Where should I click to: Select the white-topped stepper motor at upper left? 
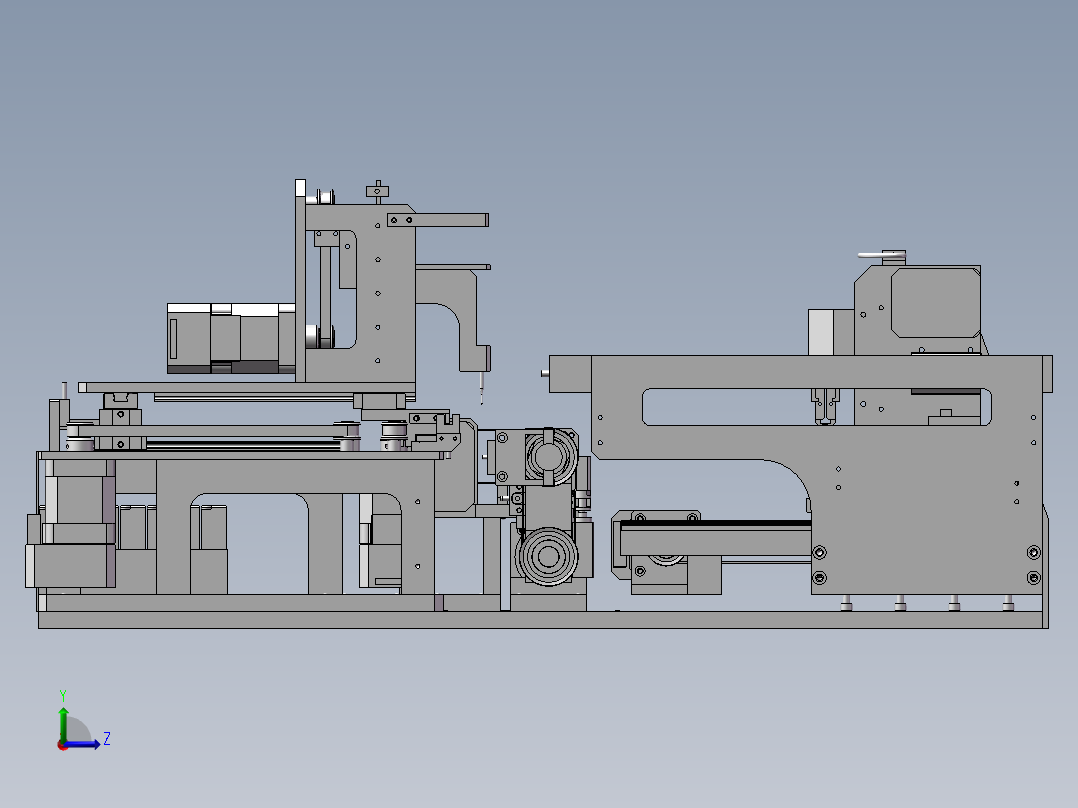tap(231, 338)
